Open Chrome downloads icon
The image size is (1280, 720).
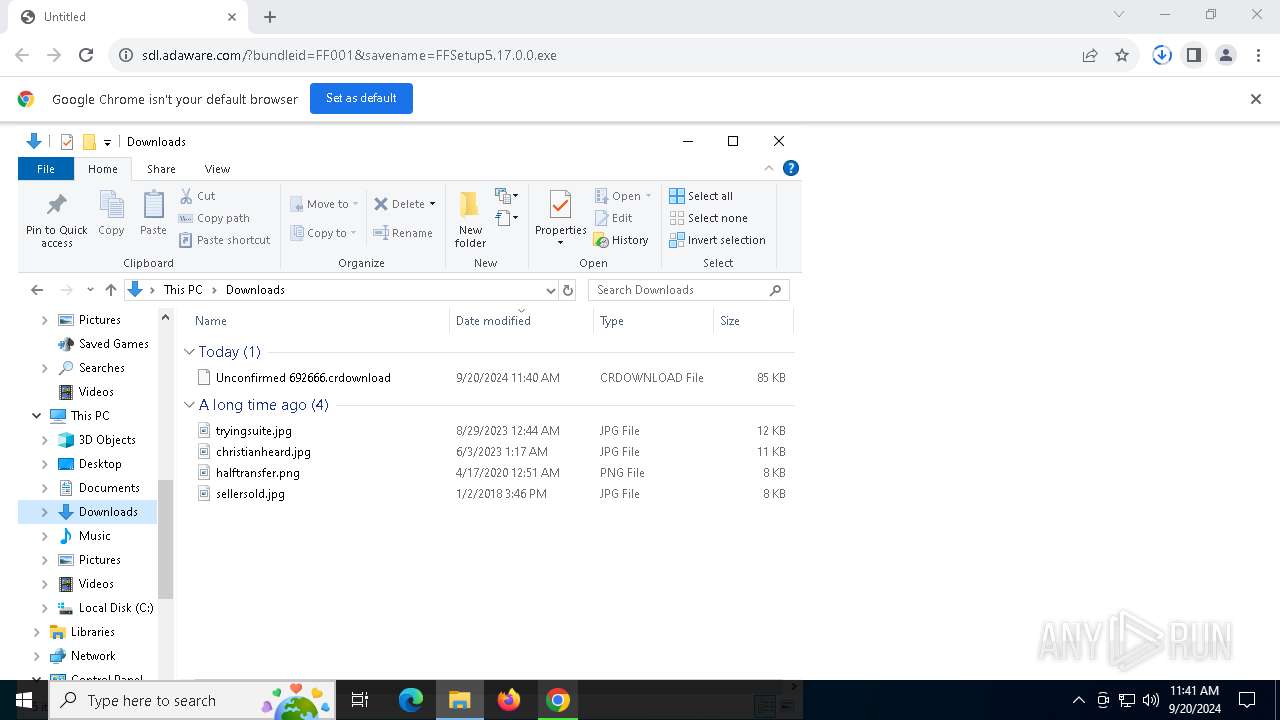tap(1162, 55)
